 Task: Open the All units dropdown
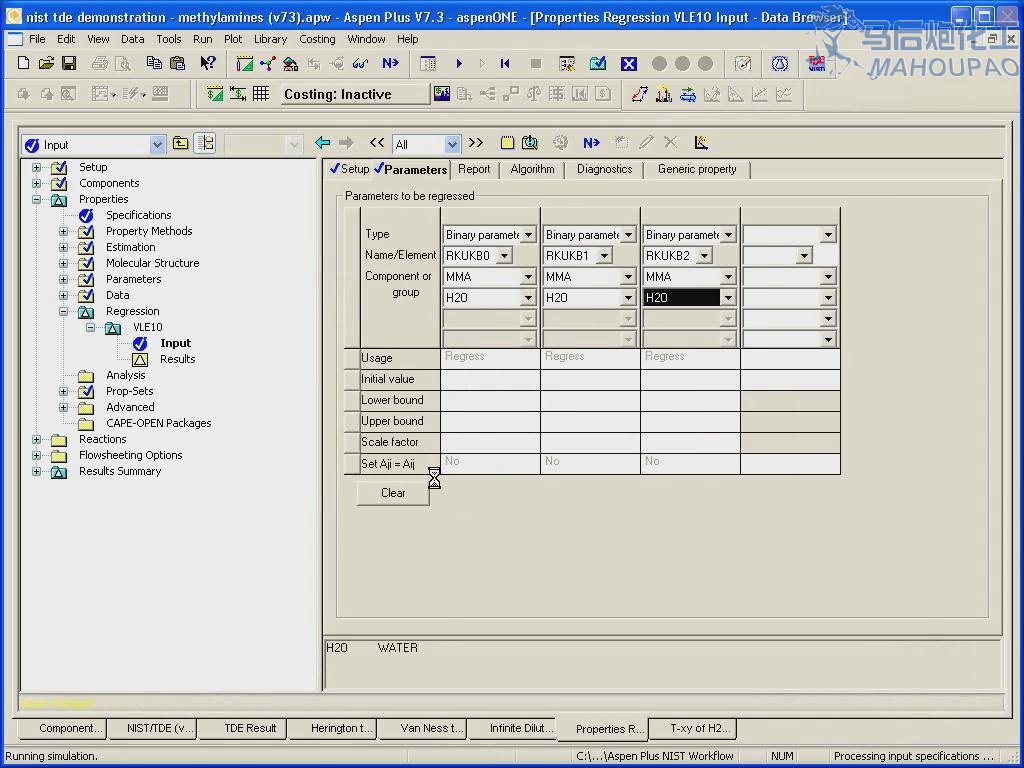[x=452, y=144]
